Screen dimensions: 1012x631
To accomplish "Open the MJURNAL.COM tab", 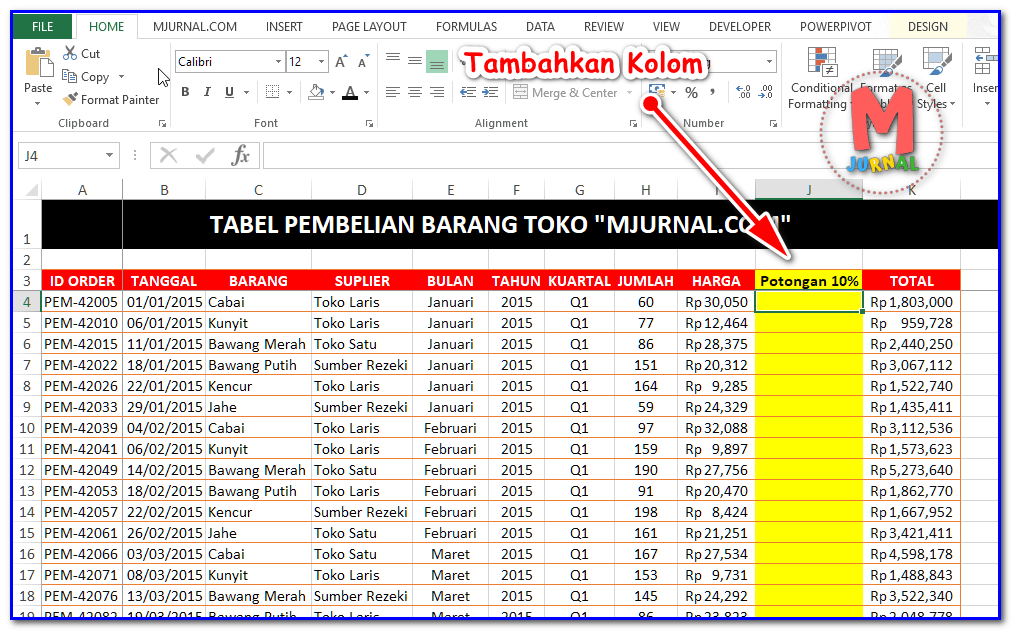I will pyautogui.click(x=195, y=26).
